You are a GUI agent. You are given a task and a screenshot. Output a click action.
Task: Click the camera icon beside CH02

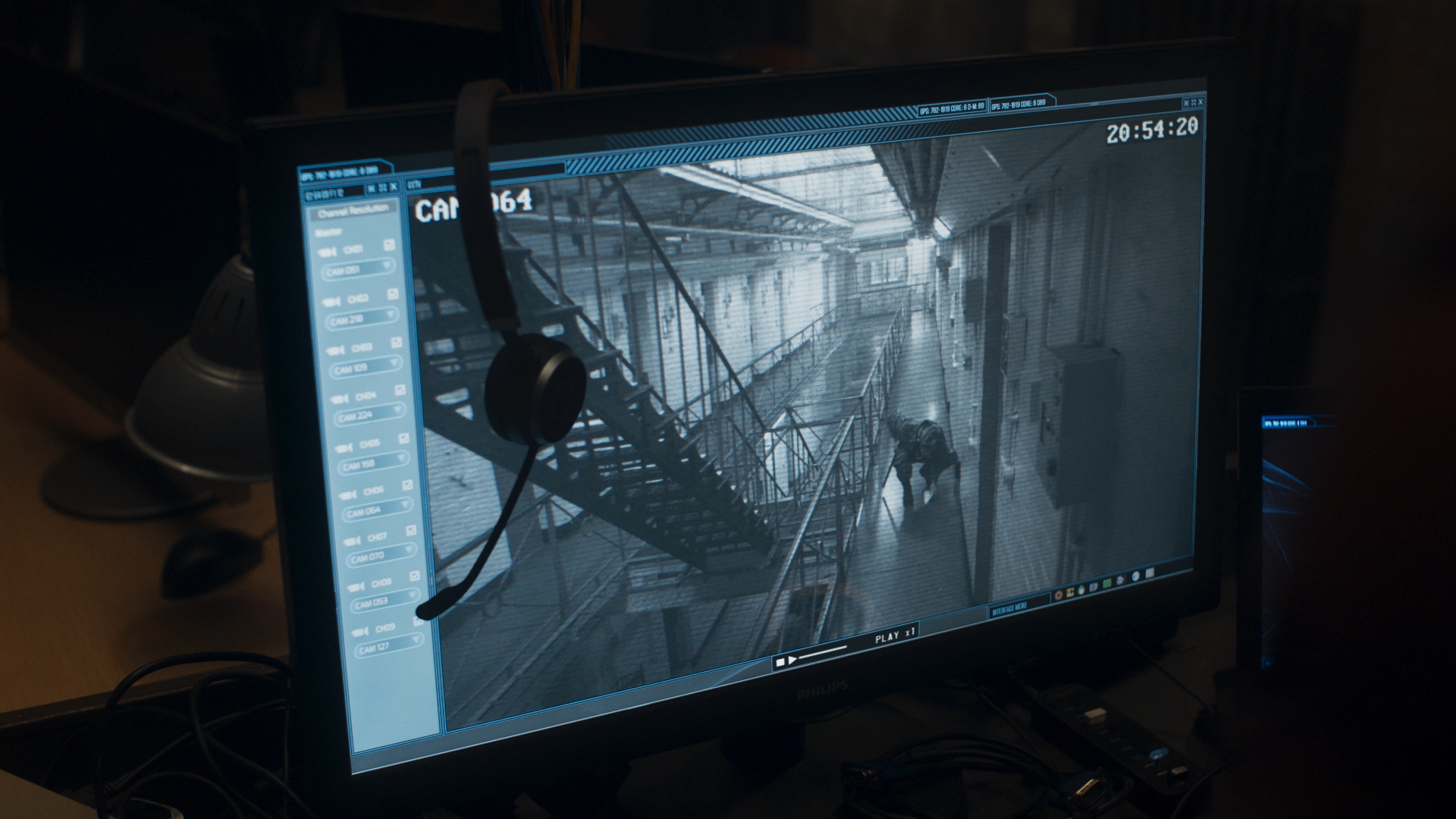[x=331, y=301]
